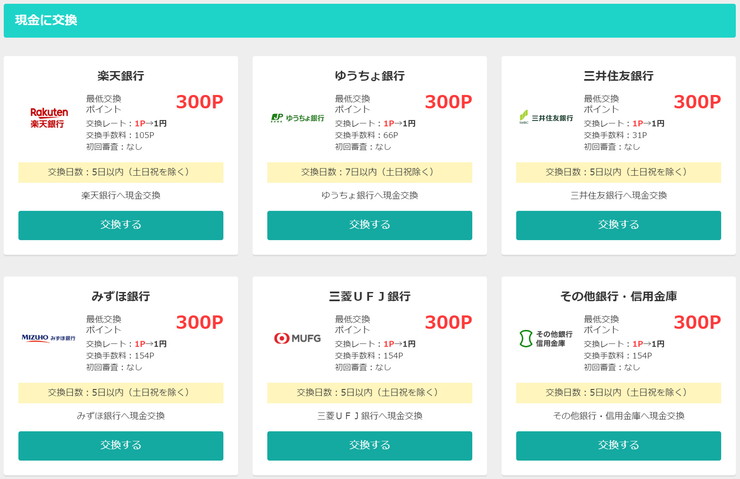Viewport: 740px width, 479px height.
Task: Click the 300P minimum on 三井住友銀行 card
Action: [x=697, y=102]
